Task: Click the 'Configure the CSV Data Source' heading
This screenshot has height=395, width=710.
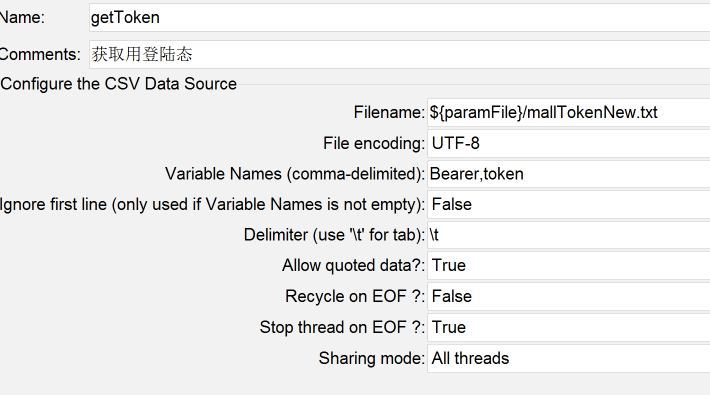Action: (x=119, y=84)
